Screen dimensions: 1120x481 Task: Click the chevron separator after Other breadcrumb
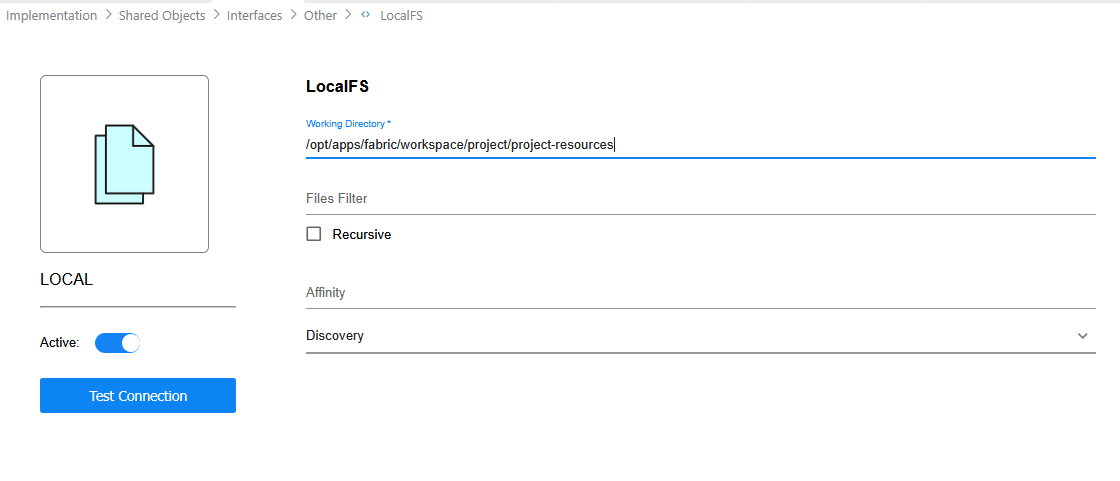(348, 16)
